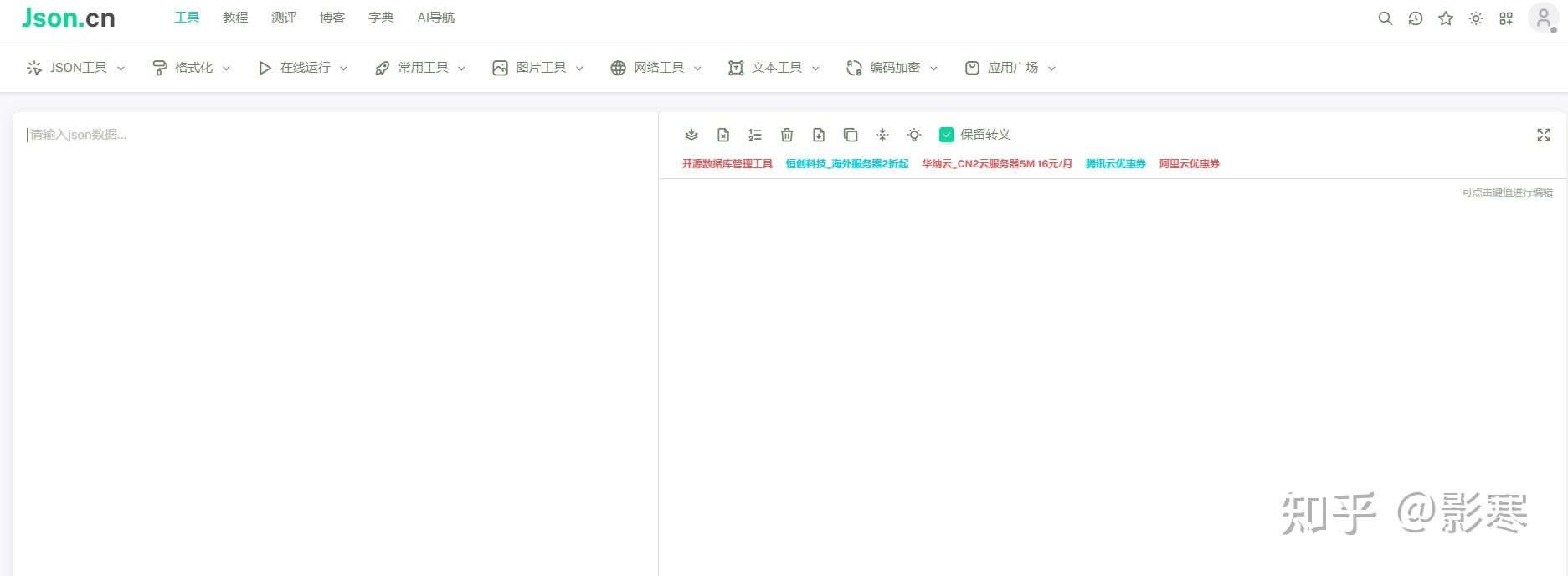Click the trash icon to clear JSON
This screenshot has height=576, width=1568.
(x=787, y=135)
